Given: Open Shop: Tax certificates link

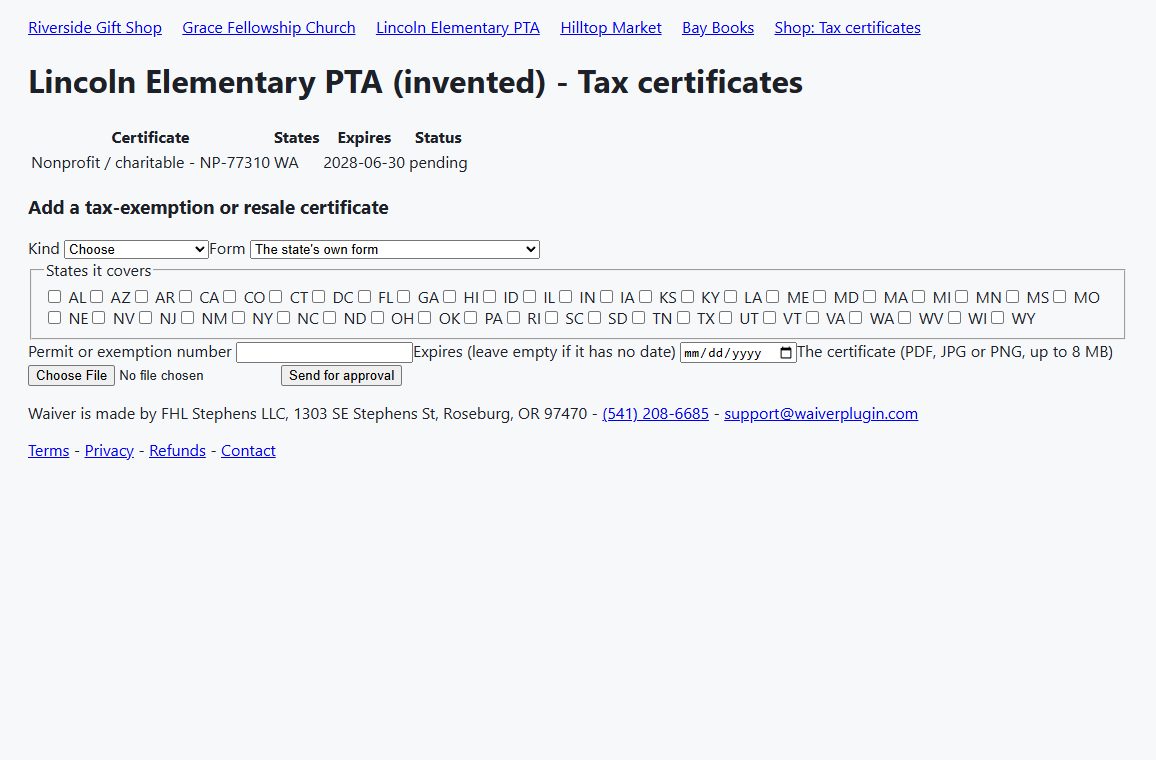Looking at the screenshot, I should (x=848, y=28).
